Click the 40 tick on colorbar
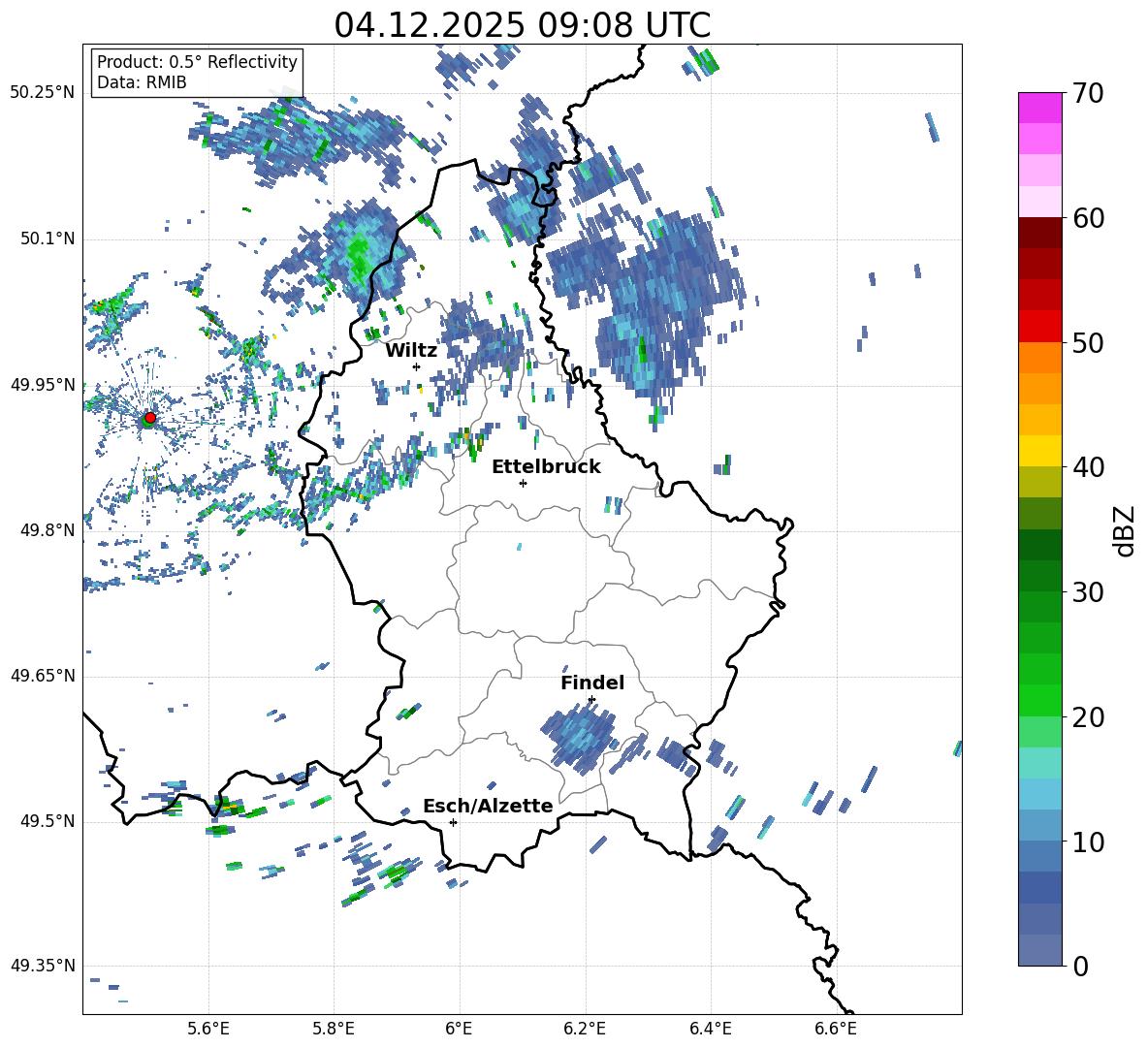The height and width of the screenshot is (1048, 1148). coord(1088,467)
